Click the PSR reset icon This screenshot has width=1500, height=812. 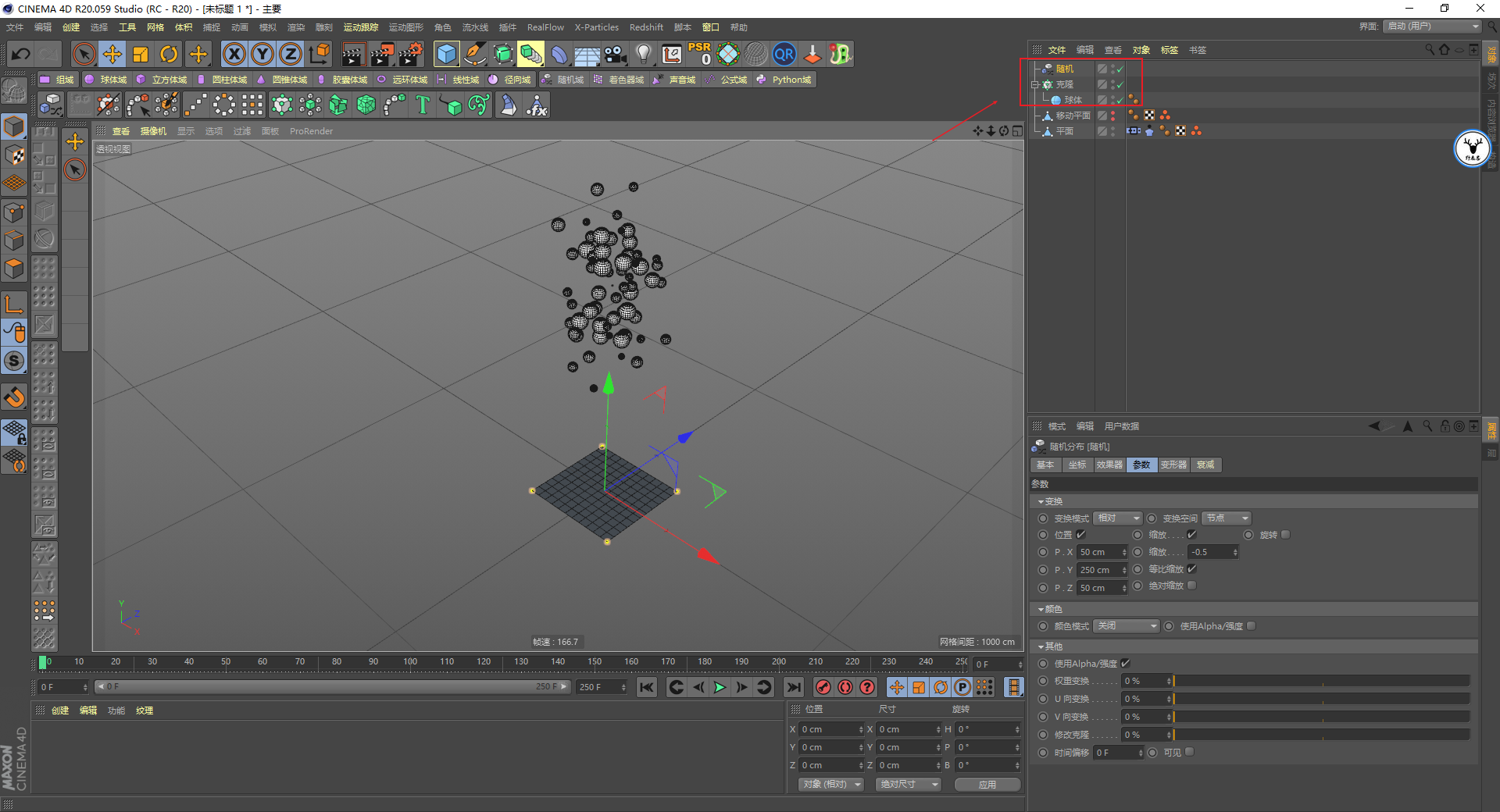pos(699,54)
